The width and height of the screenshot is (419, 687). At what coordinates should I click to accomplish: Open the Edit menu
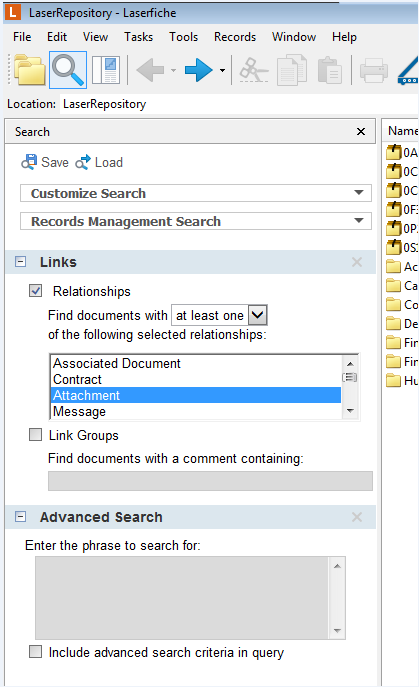point(57,37)
